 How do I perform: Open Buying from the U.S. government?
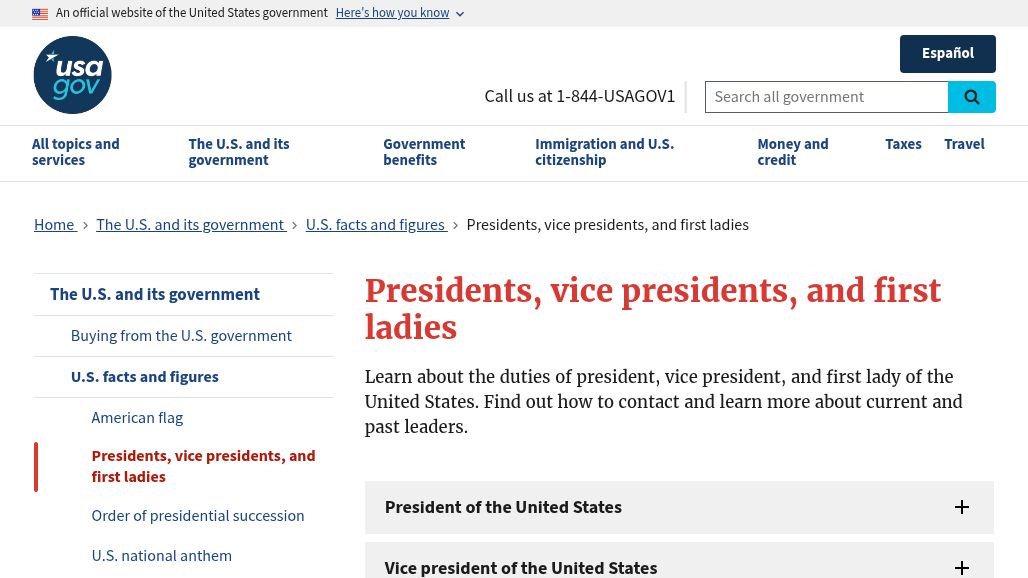coord(181,336)
